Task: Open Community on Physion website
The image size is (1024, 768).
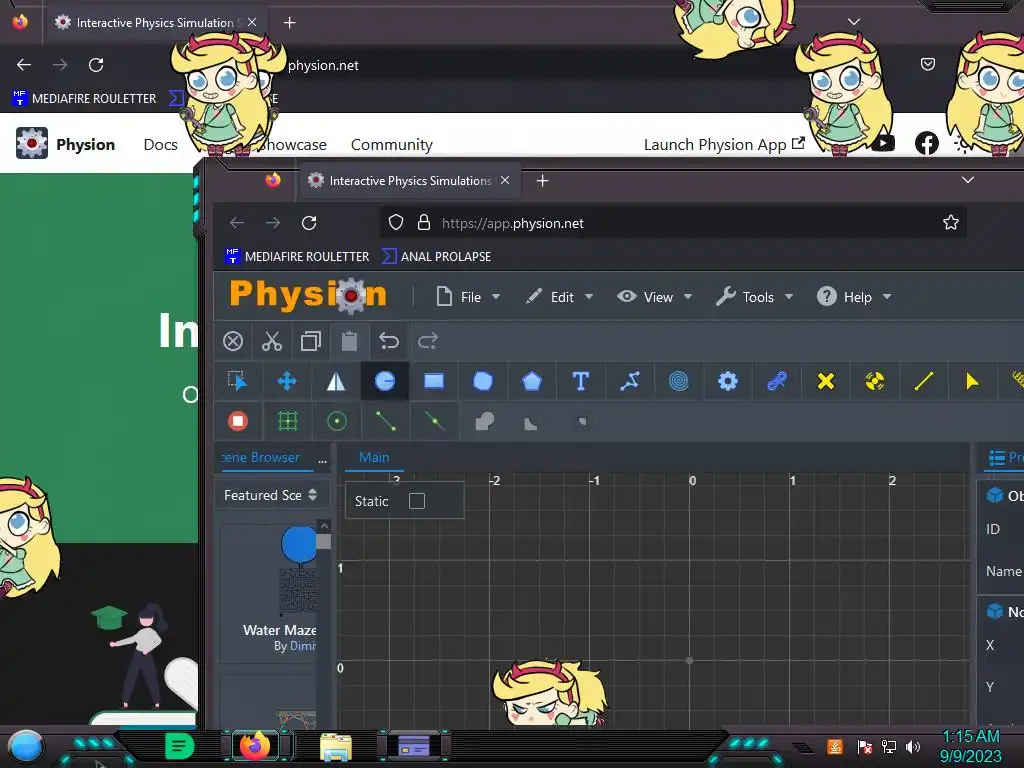Action: point(392,144)
